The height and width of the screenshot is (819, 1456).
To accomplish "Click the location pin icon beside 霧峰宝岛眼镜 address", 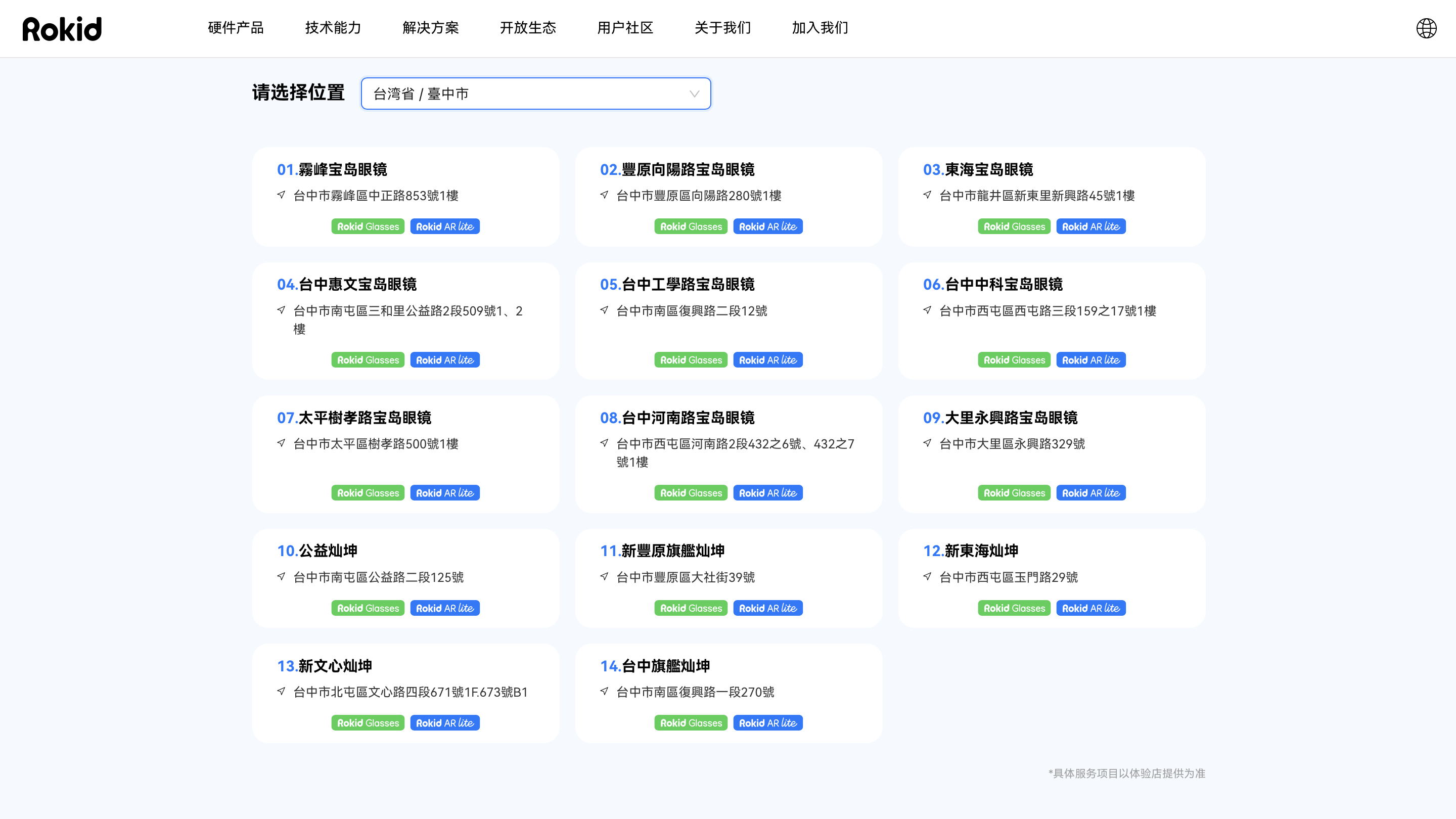I will pos(281,195).
